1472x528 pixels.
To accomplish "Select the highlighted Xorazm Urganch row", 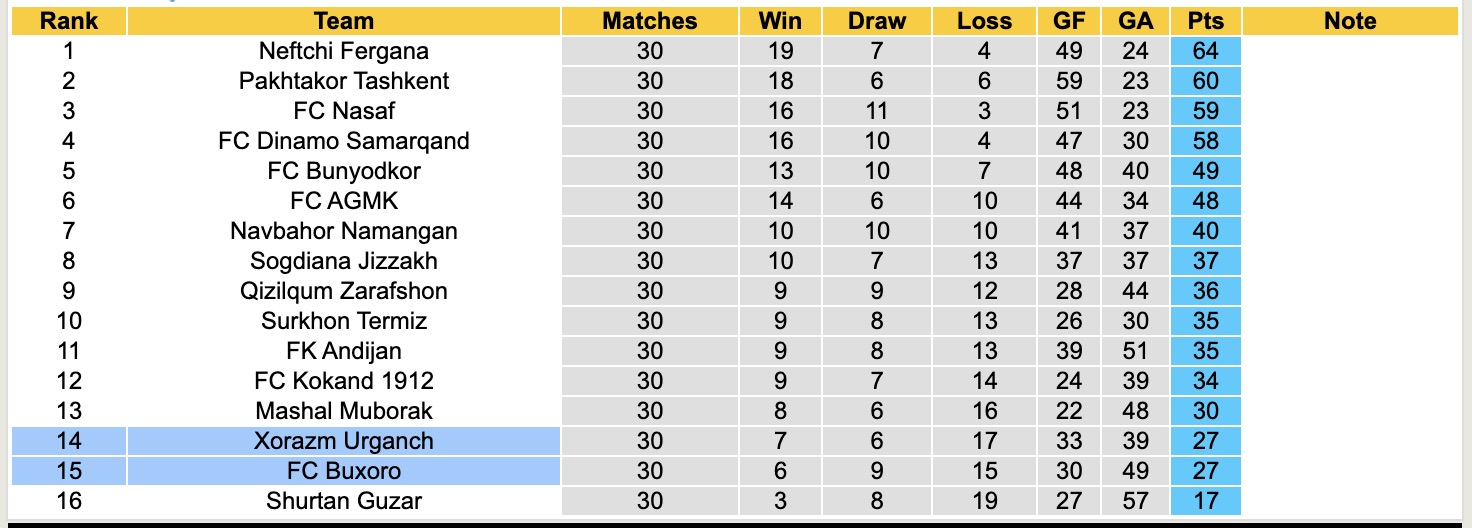I will [343, 441].
